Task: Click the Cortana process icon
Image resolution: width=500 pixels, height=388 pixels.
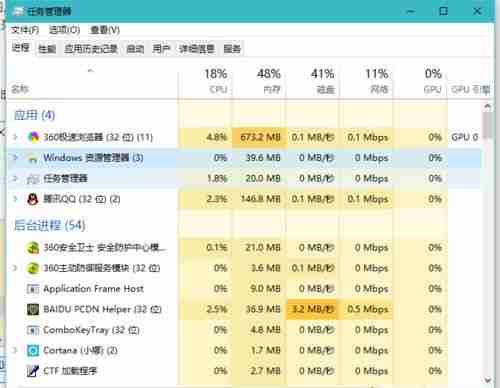Action: pyautogui.click(x=33, y=351)
